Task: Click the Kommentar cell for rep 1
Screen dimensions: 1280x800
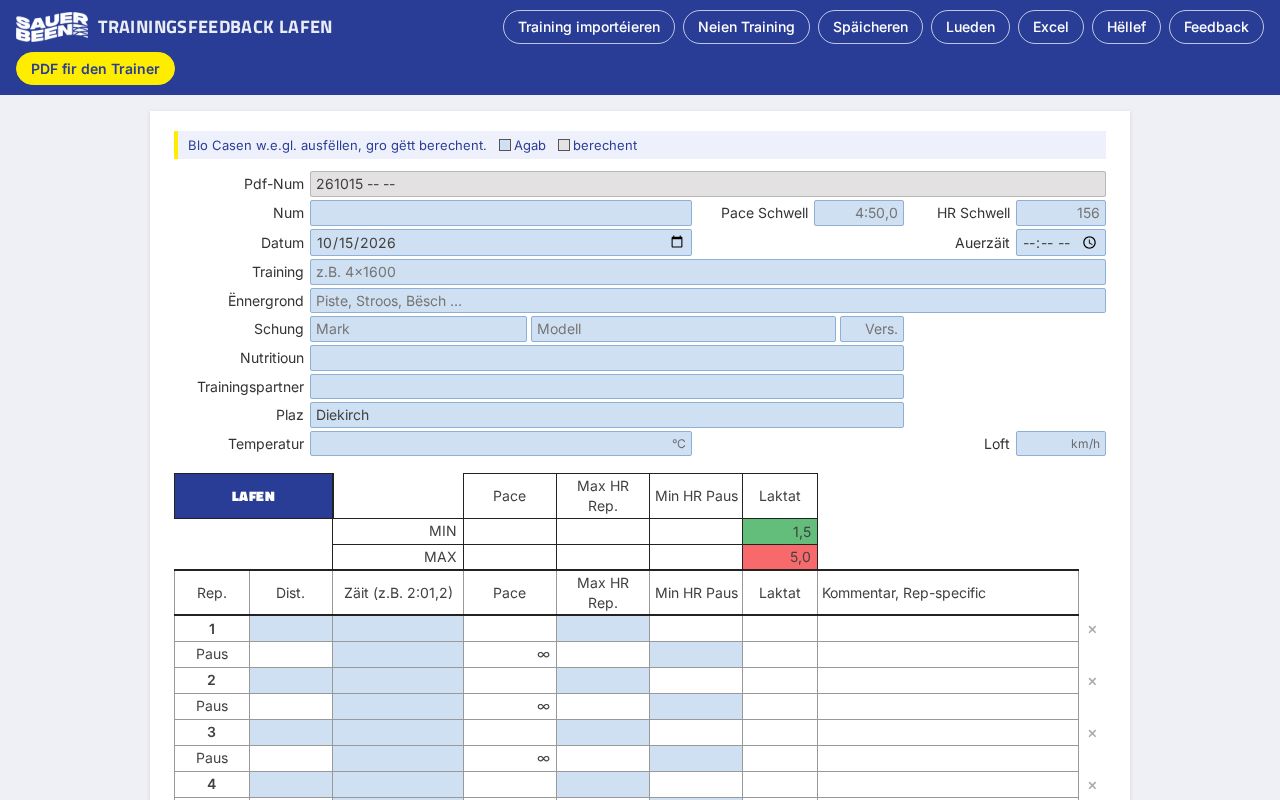Action: tap(948, 629)
